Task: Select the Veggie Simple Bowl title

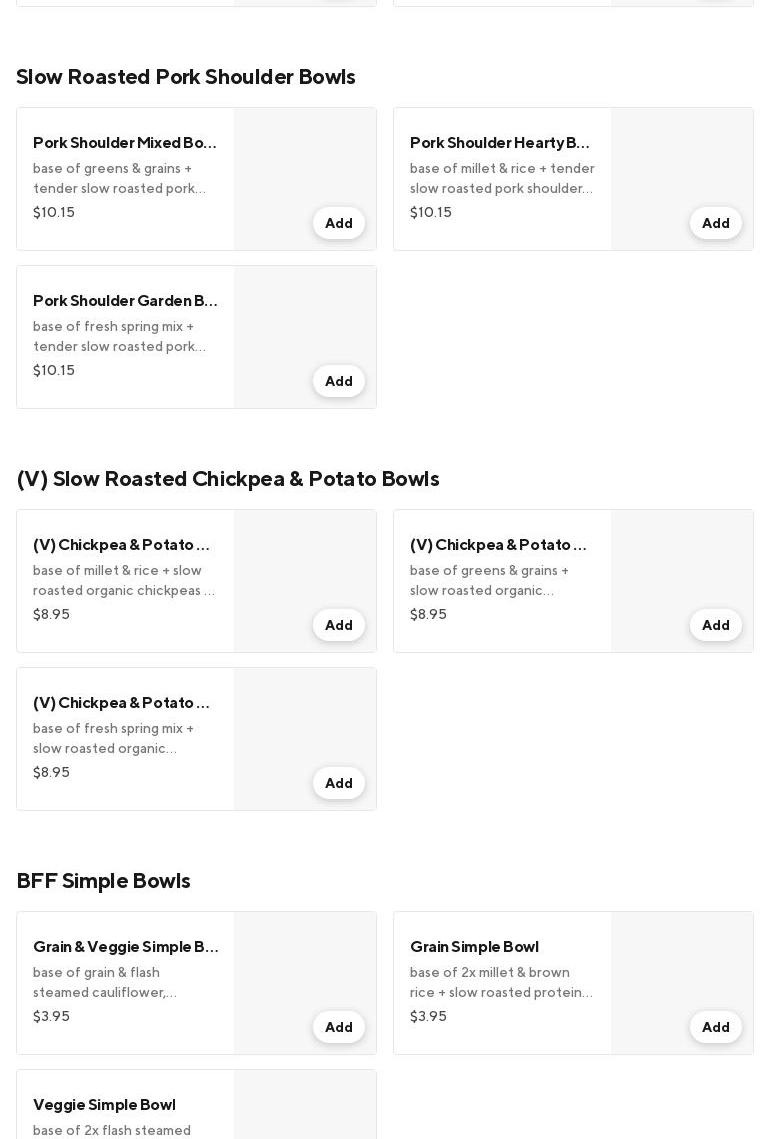Action: click(104, 1105)
